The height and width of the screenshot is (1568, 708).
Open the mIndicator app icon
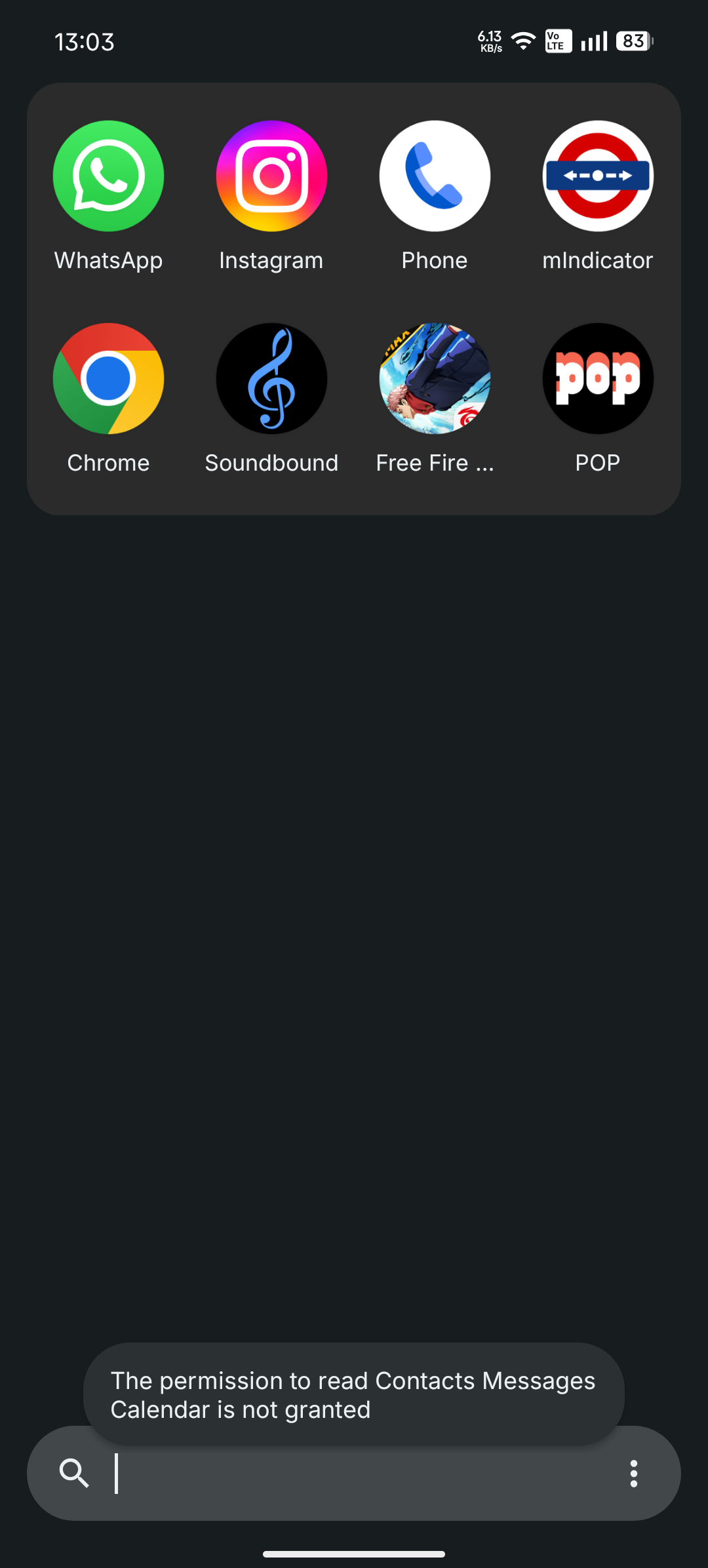click(598, 176)
